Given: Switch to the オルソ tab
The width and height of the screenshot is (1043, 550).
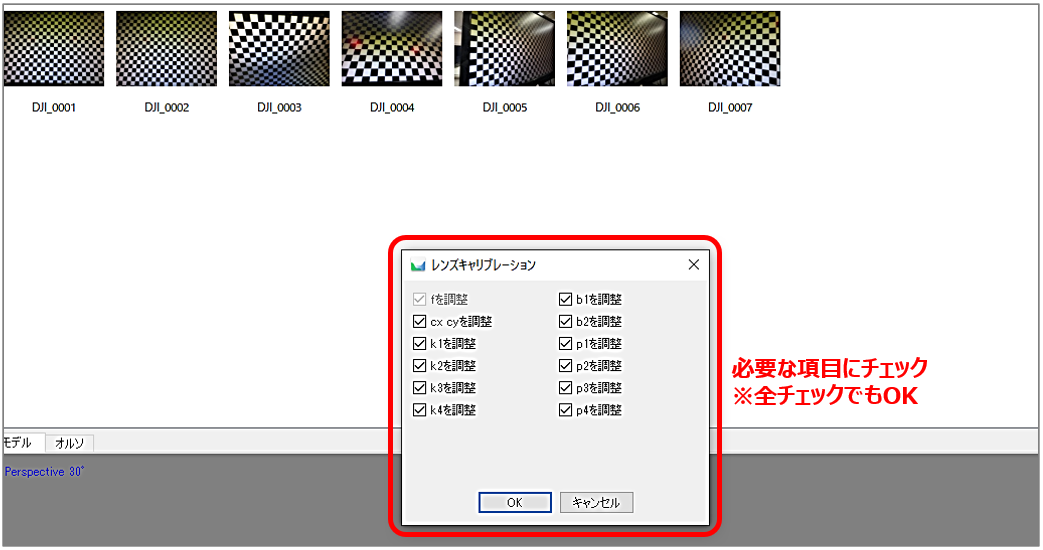Looking at the screenshot, I should point(69,444).
